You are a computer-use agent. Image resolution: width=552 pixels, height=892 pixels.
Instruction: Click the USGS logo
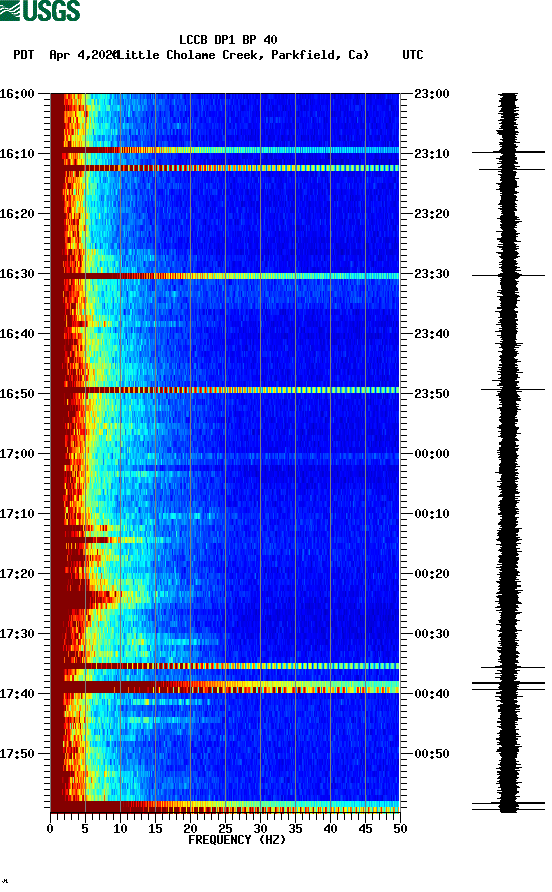tap(40, 10)
